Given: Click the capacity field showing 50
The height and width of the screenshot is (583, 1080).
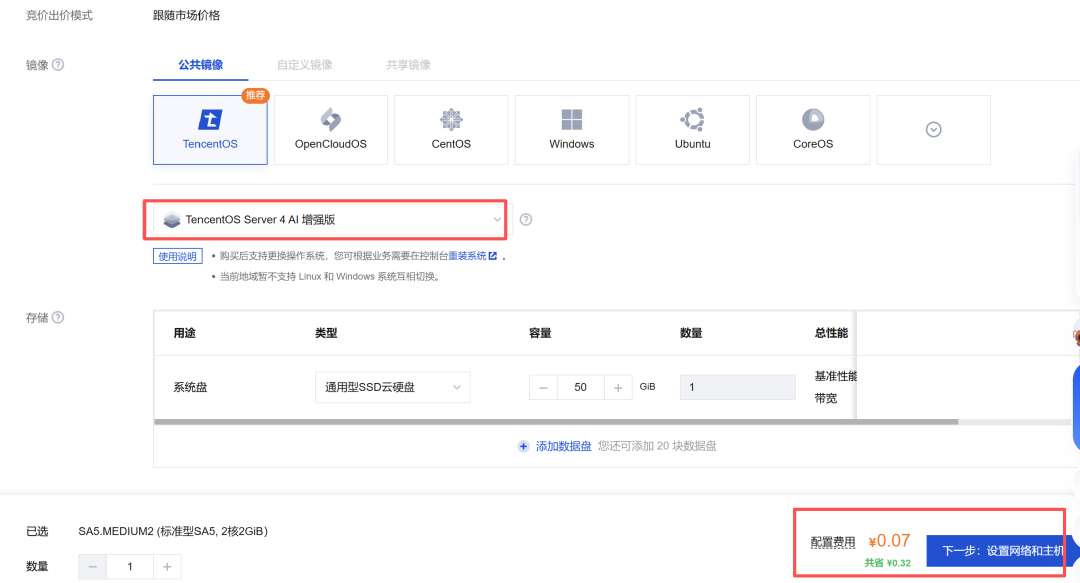Looking at the screenshot, I should tap(581, 387).
